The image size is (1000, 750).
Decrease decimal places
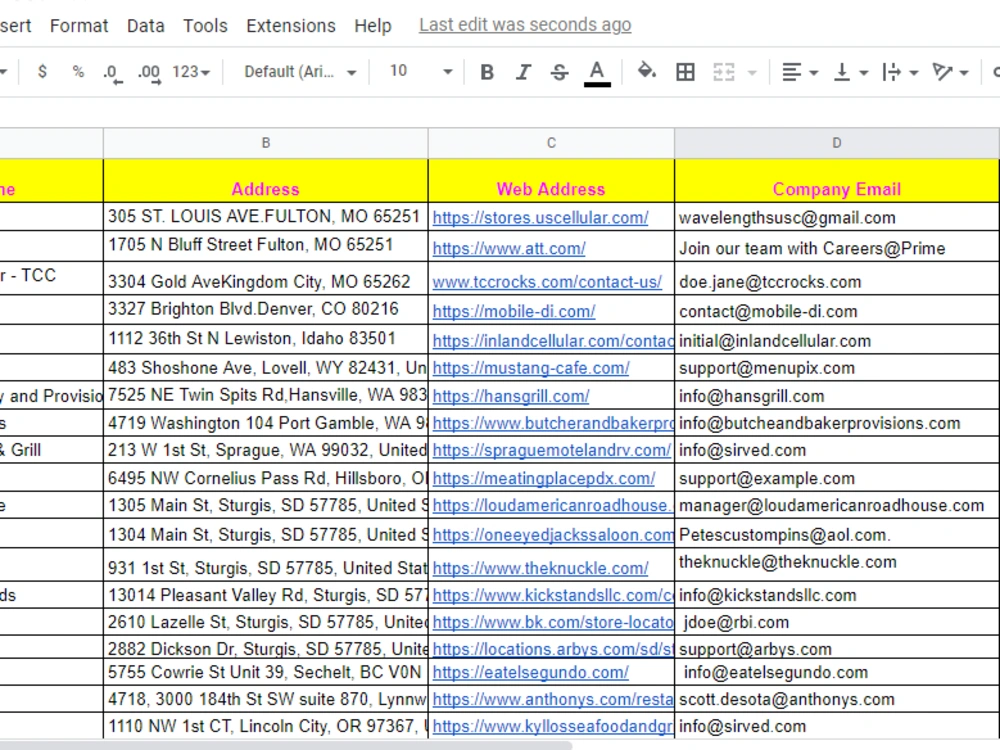click(x=112, y=72)
